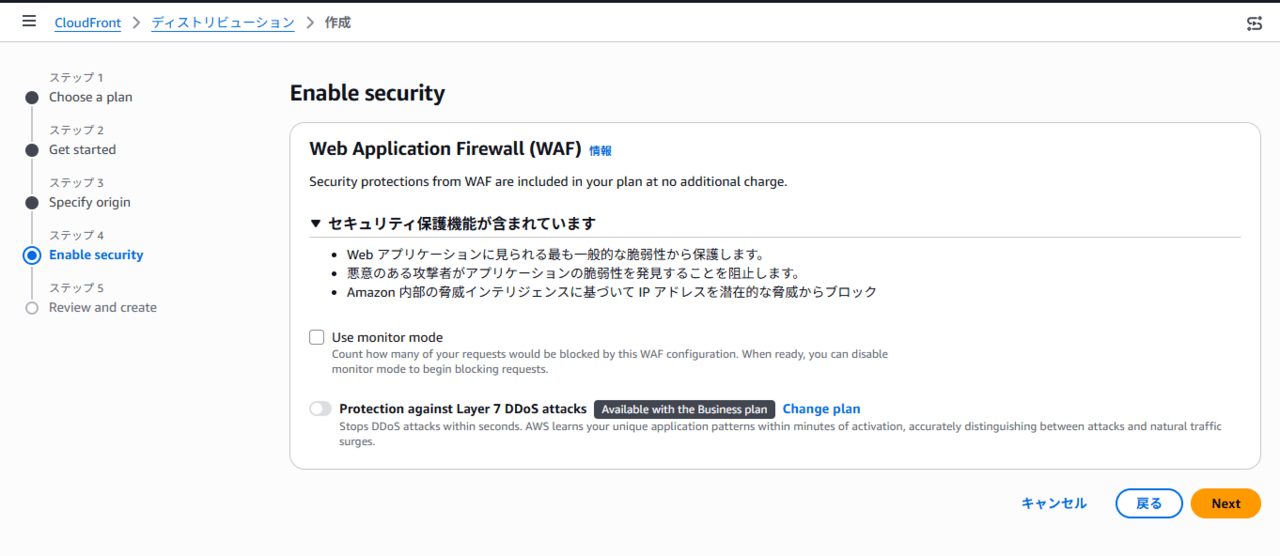The height and width of the screenshot is (556, 1280).
Task: Go to the ディストリビューション breadcrumb
Action: click(x=223, y=22)
